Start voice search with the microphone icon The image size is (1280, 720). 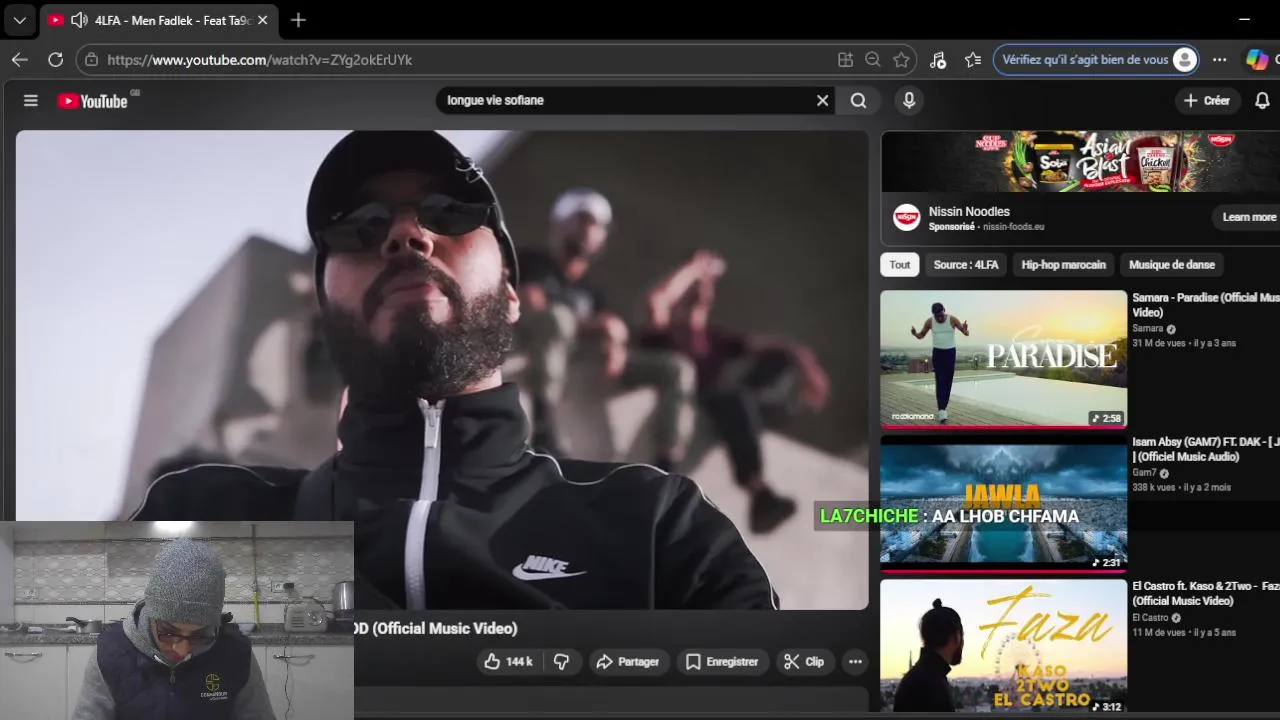coord(909,100)
